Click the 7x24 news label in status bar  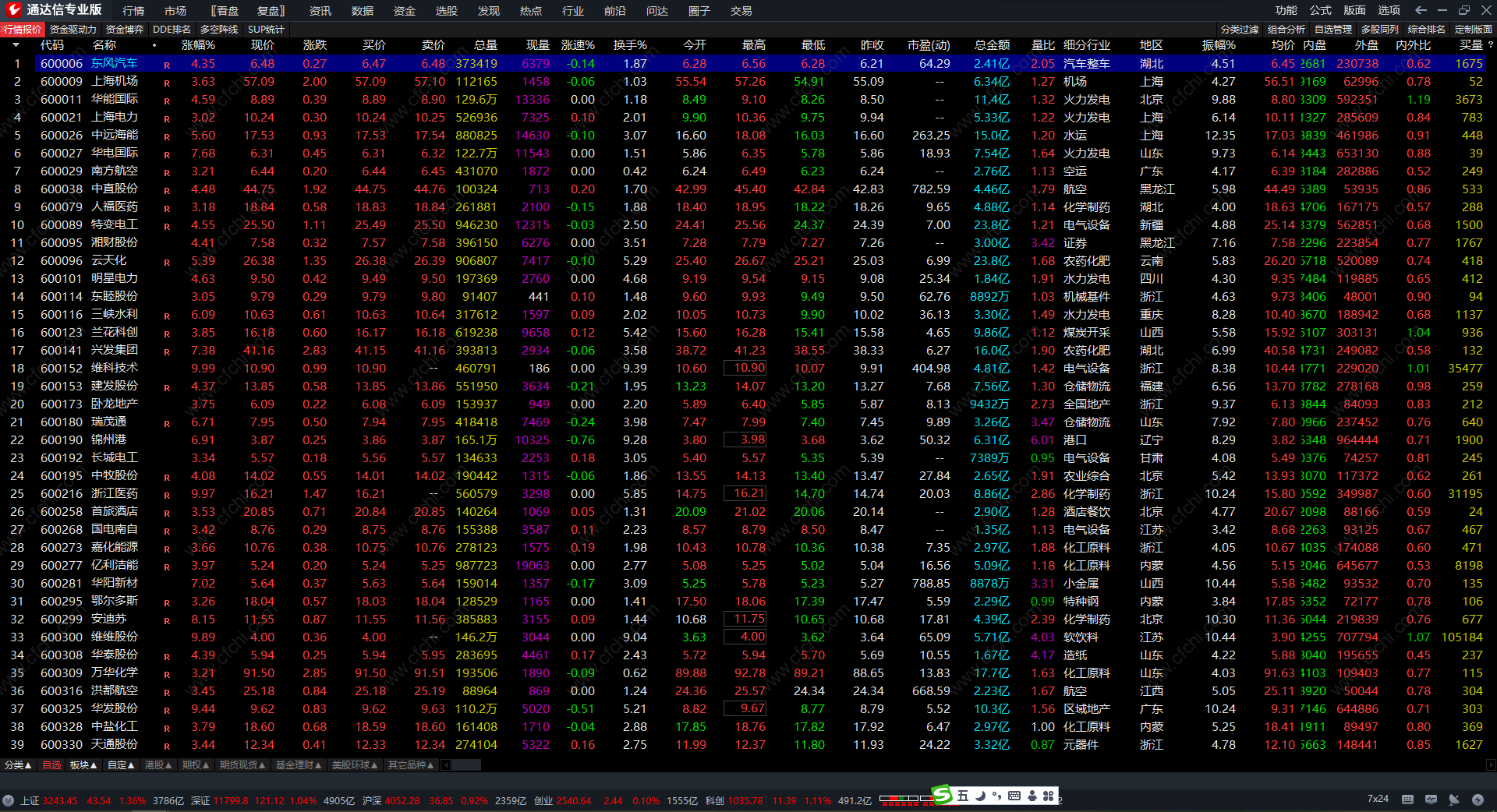point(1378,799)
